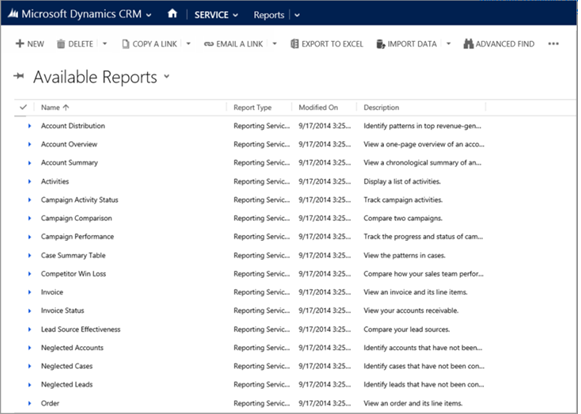
Task: Click the trash can DELETE icon
Action: (61, 44)
